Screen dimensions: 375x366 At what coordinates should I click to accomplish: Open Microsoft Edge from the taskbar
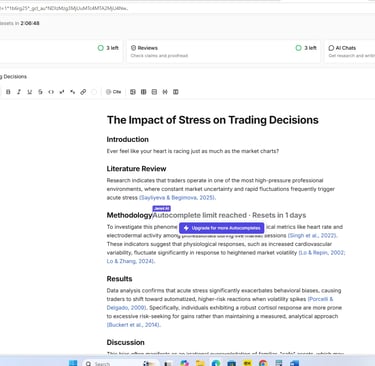216,363
